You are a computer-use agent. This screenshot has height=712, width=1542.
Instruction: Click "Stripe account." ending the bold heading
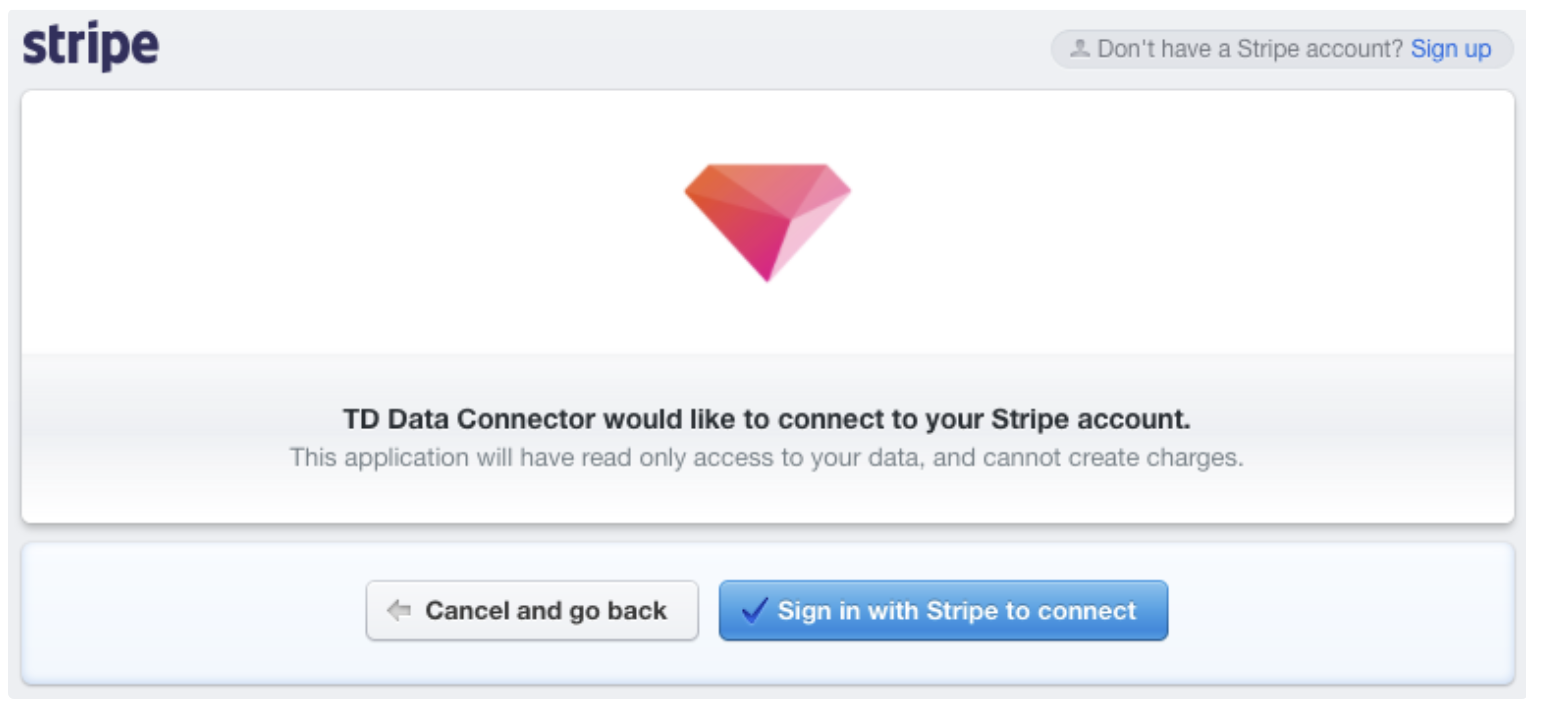point(1090,419)
